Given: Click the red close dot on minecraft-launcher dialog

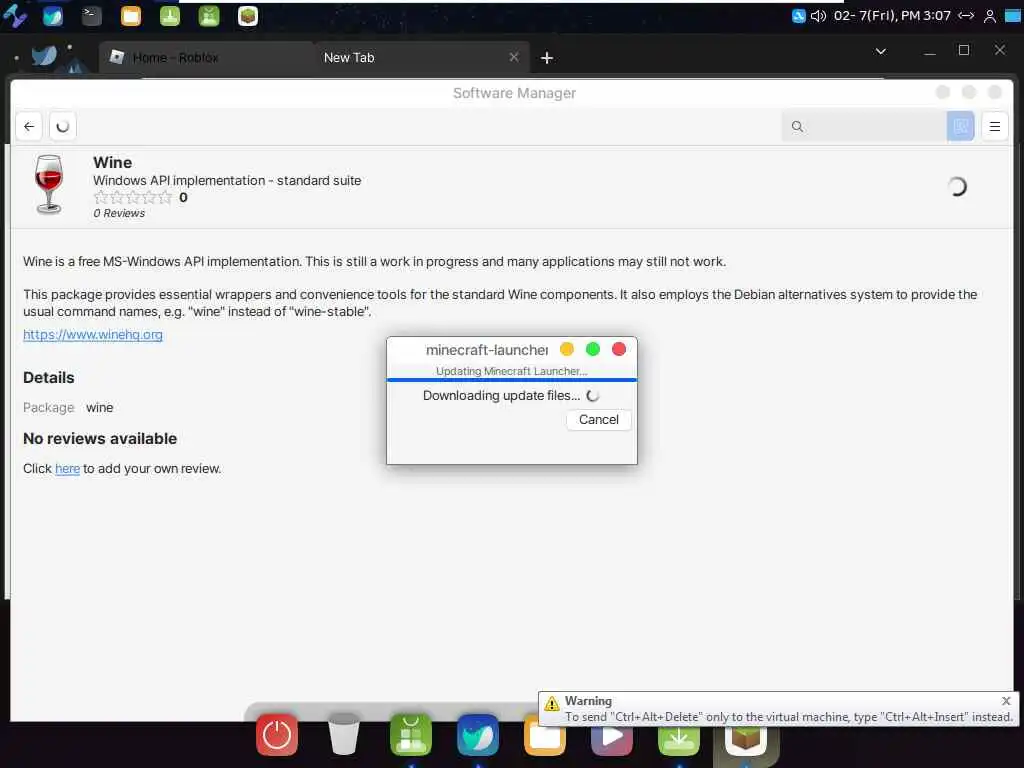Looking at the screenshot, I should pyautogui.click(x=619, y=349).
